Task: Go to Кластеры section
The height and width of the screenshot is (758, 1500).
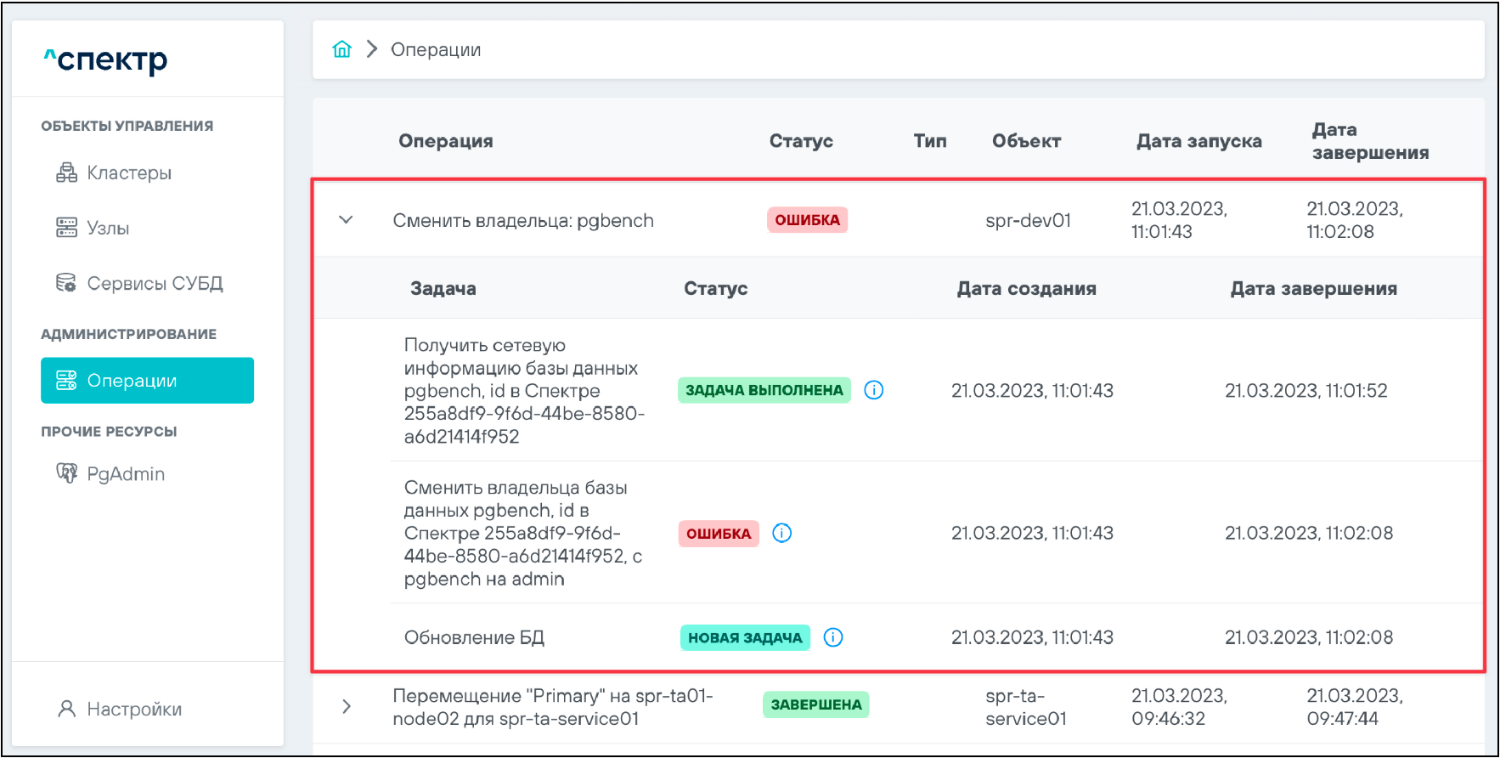Action: pyautogui.click(x=129, y=173)
